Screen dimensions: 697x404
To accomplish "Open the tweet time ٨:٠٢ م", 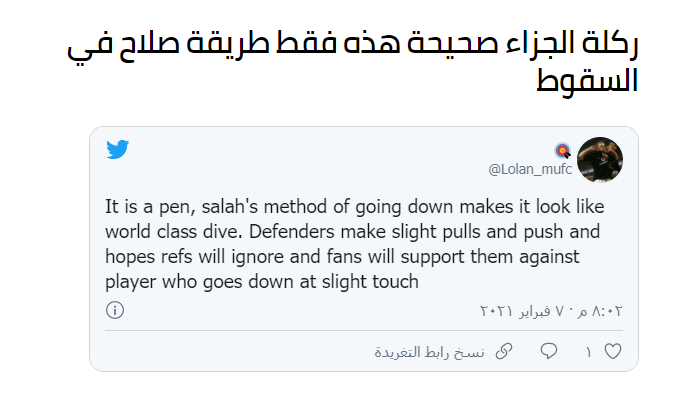I will point(600,311).
